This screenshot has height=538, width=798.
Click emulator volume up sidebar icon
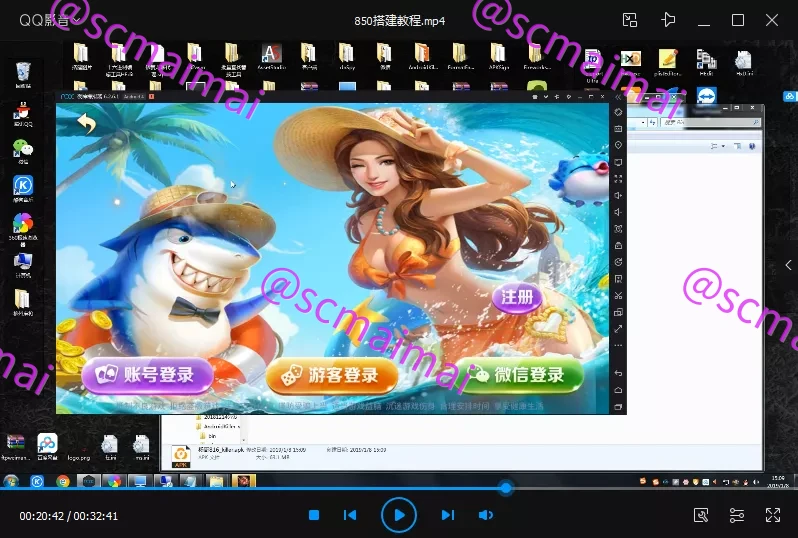tap(618, 195)
